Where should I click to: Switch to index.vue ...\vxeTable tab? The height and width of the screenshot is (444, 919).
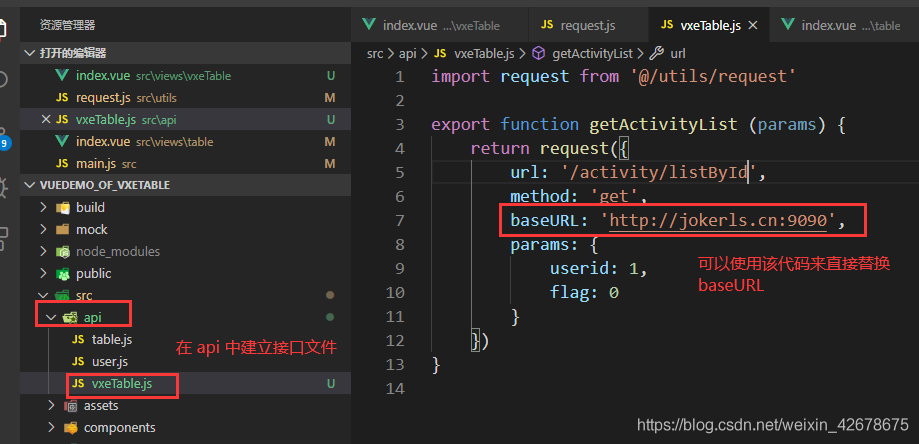(x=440, y=25)
